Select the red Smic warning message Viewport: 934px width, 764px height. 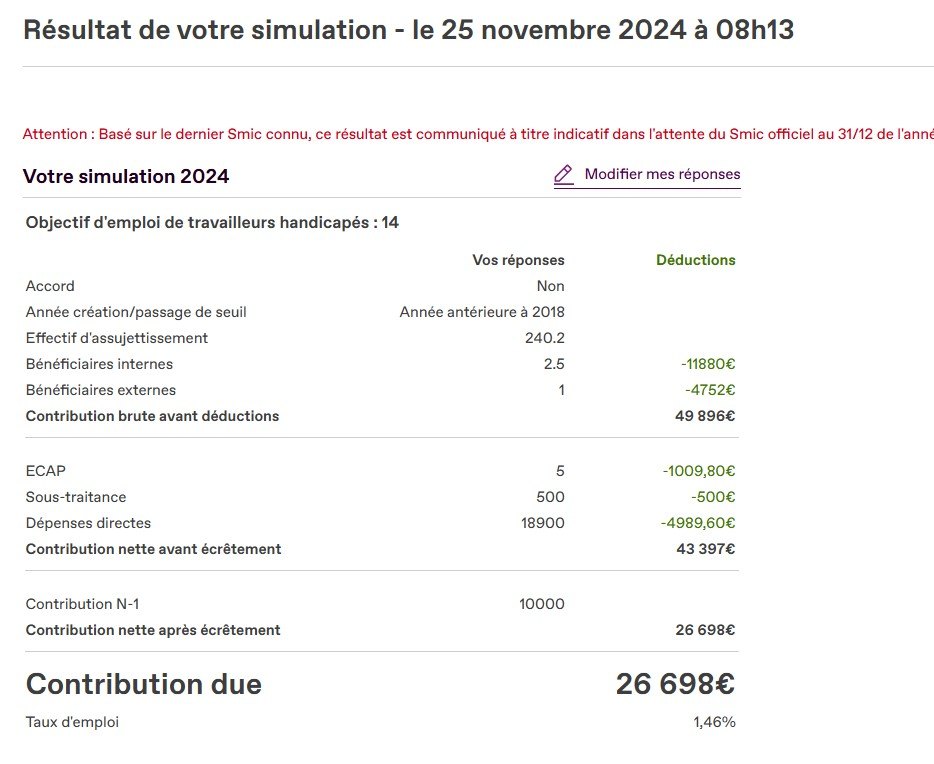[x=478, y=134]
